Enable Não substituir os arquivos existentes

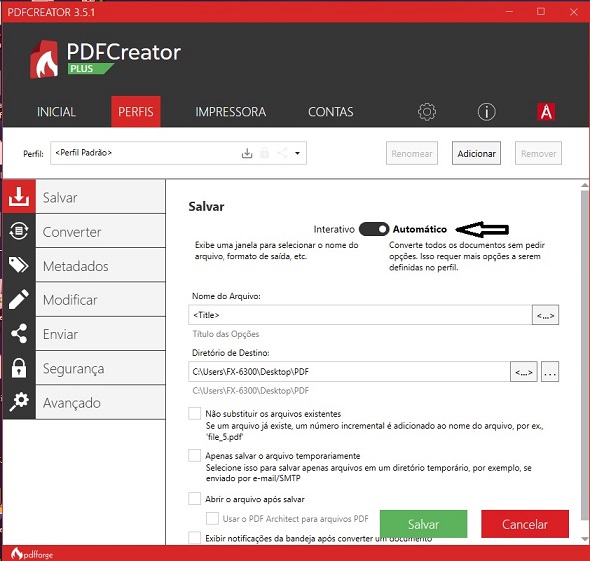click(195, 414)
